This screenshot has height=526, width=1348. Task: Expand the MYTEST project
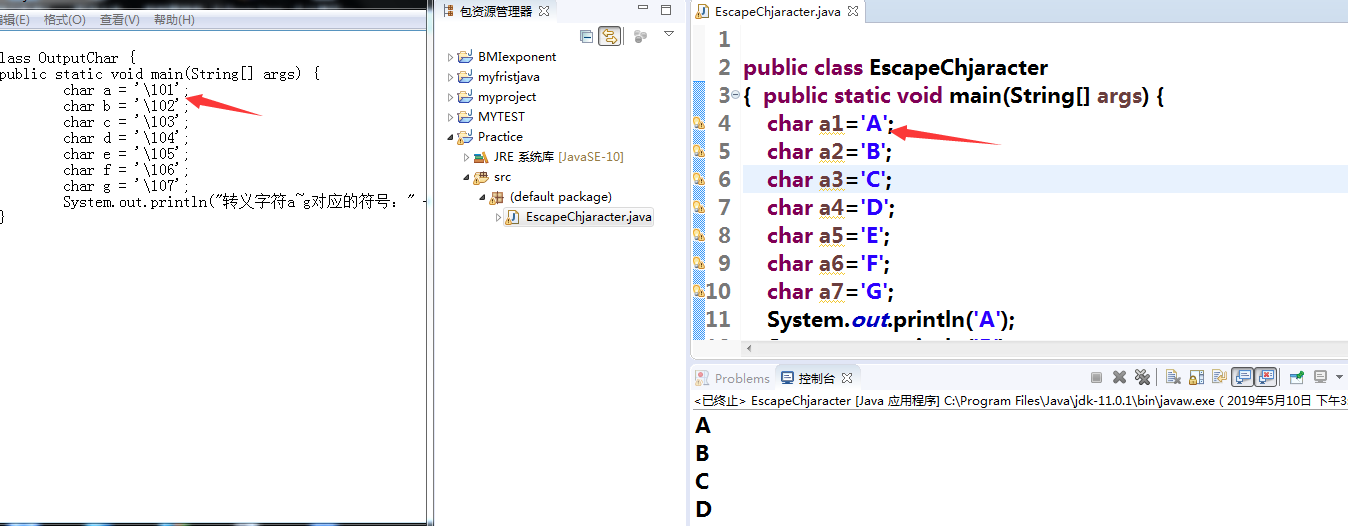pos(450,117)
